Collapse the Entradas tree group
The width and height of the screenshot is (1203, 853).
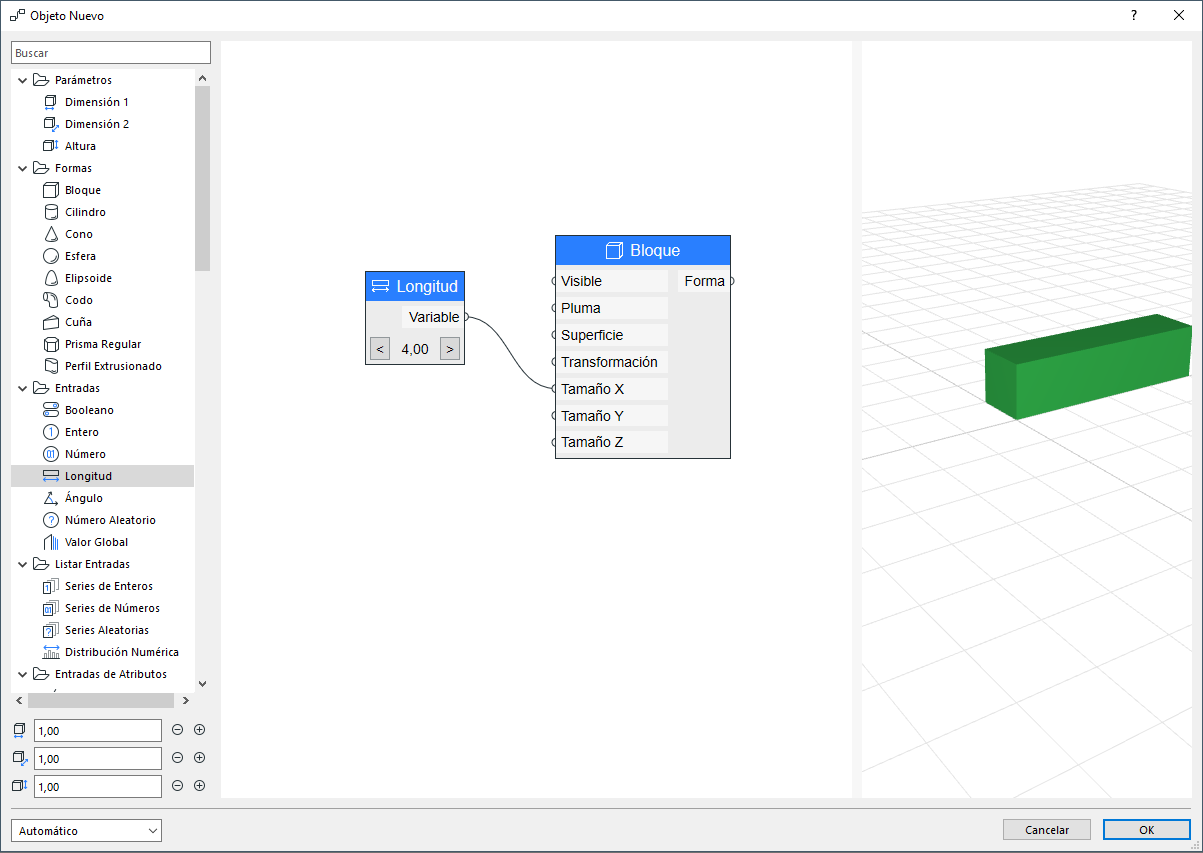pyautogui.click(x=23, y=388)
